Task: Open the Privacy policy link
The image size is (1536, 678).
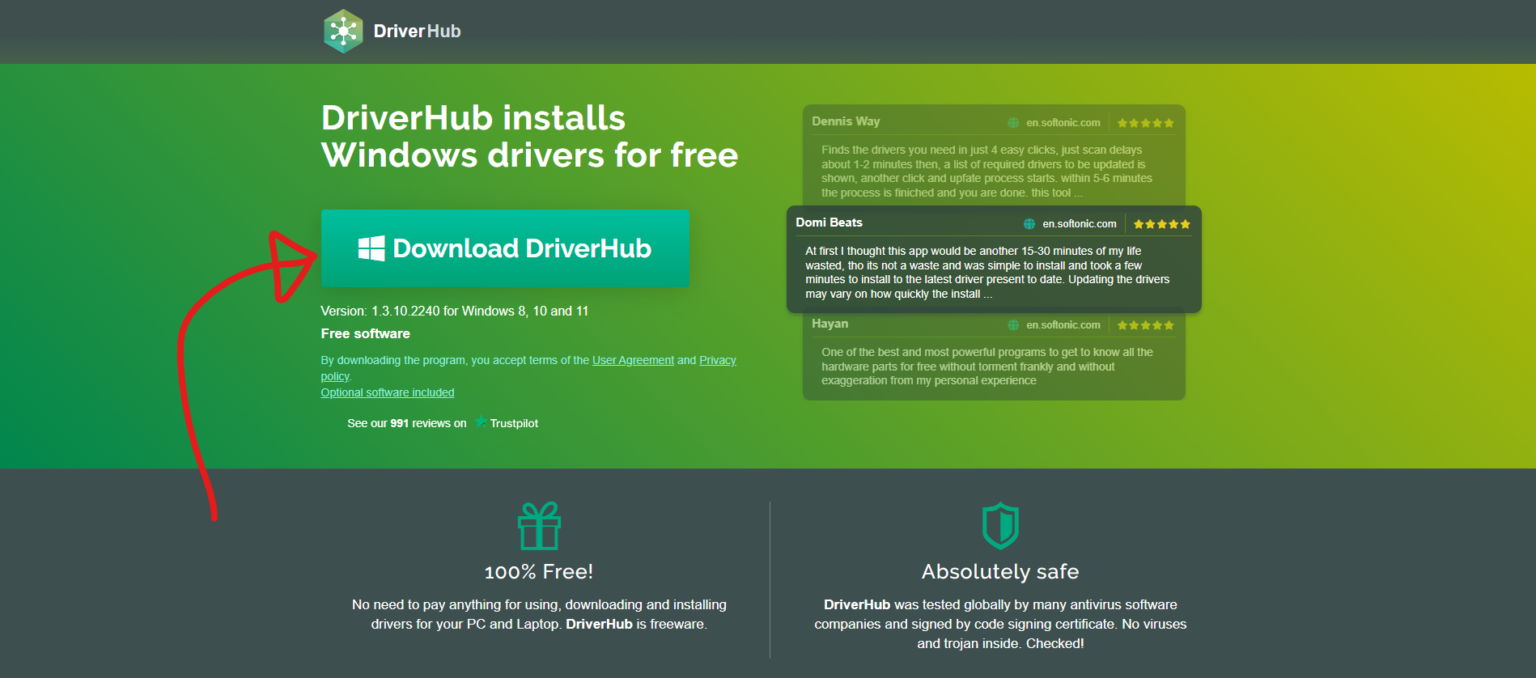Action: tap(717, 360)
